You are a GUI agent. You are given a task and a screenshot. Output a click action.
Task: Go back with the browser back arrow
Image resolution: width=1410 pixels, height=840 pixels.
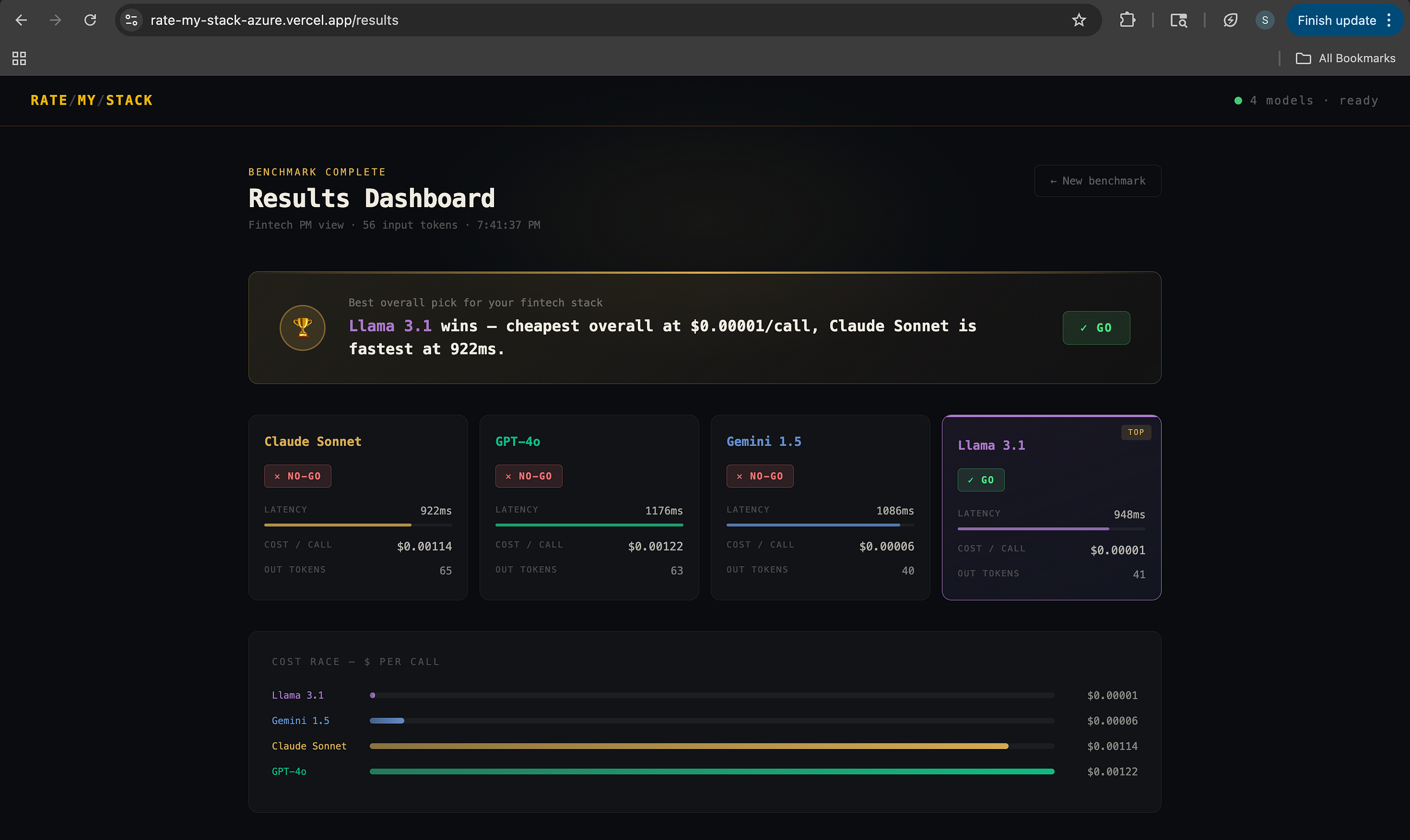tap(21, 21)
